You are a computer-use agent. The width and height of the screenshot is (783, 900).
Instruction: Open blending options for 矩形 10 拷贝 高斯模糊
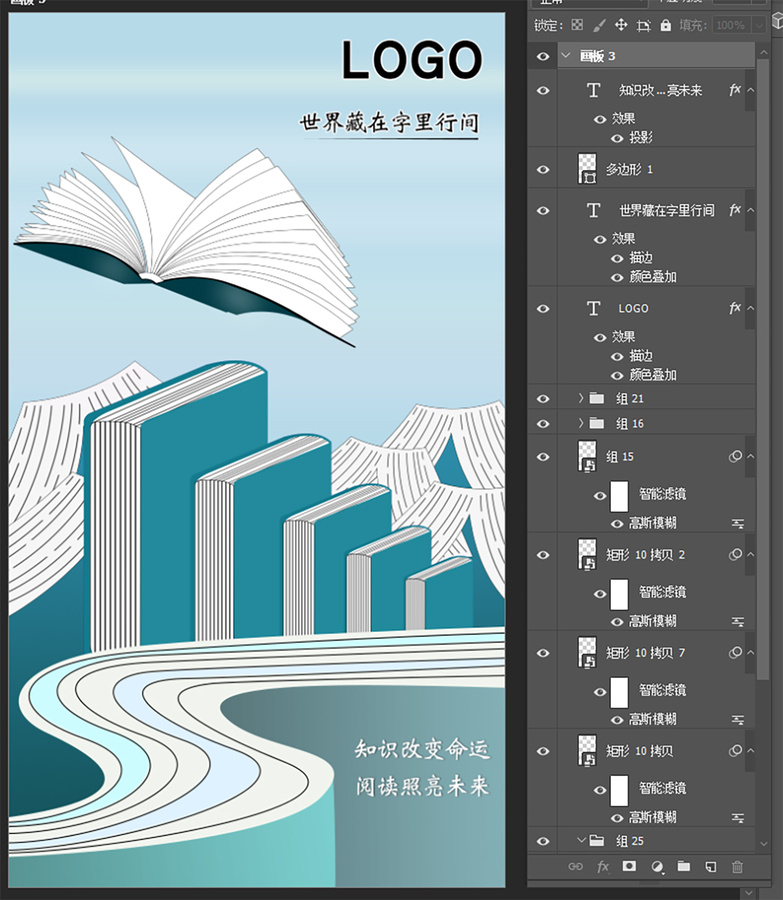click(x=738, y=818)
